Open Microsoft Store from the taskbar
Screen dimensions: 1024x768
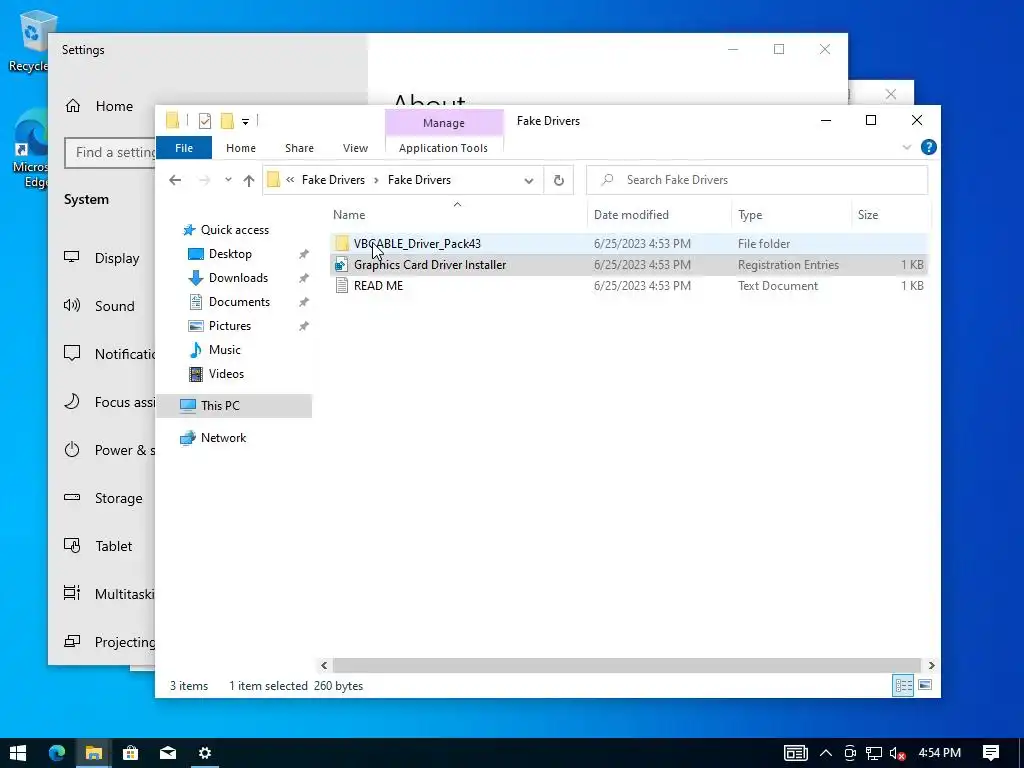click(131, 753)
